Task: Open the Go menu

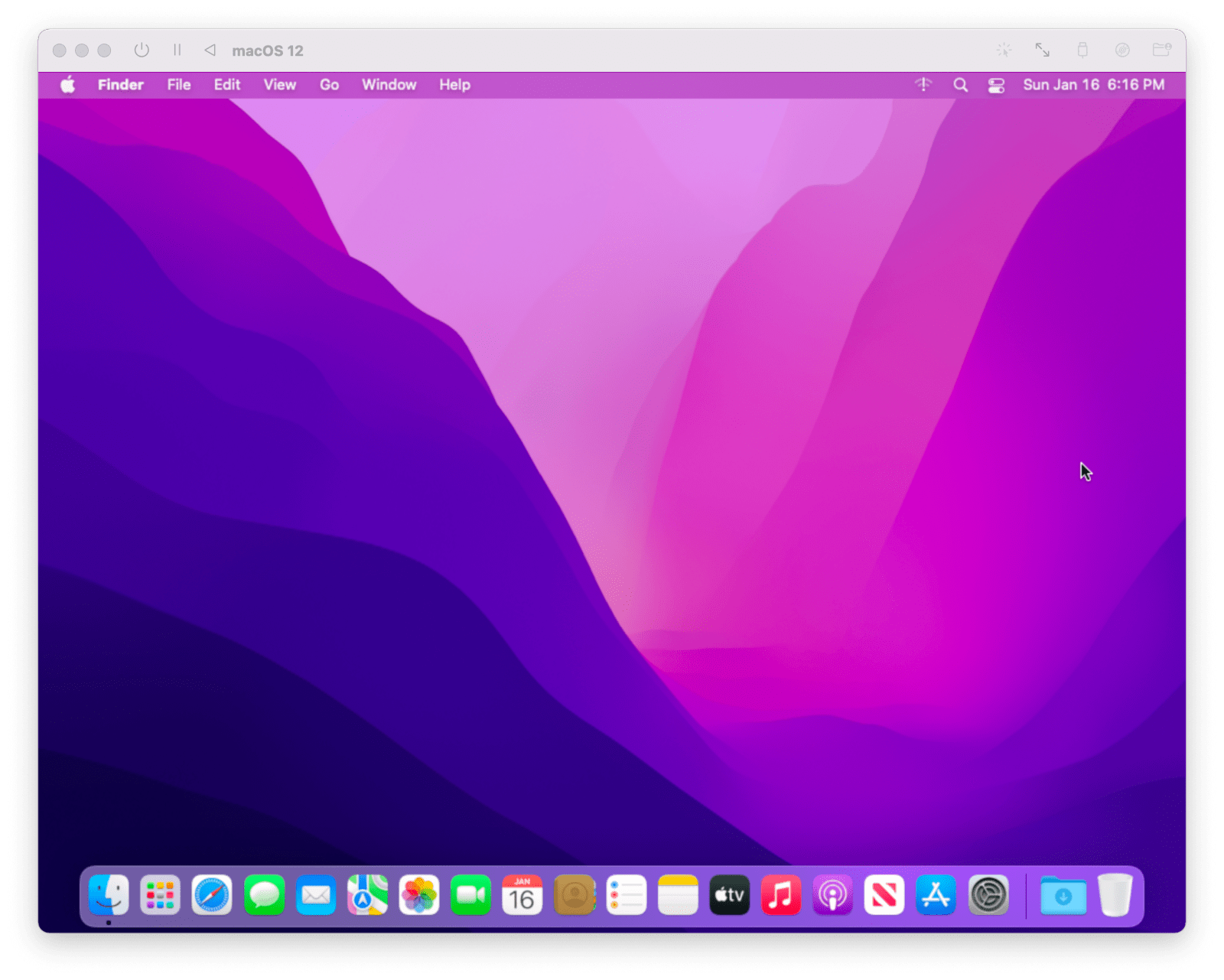Action: [x=330, y=85]
